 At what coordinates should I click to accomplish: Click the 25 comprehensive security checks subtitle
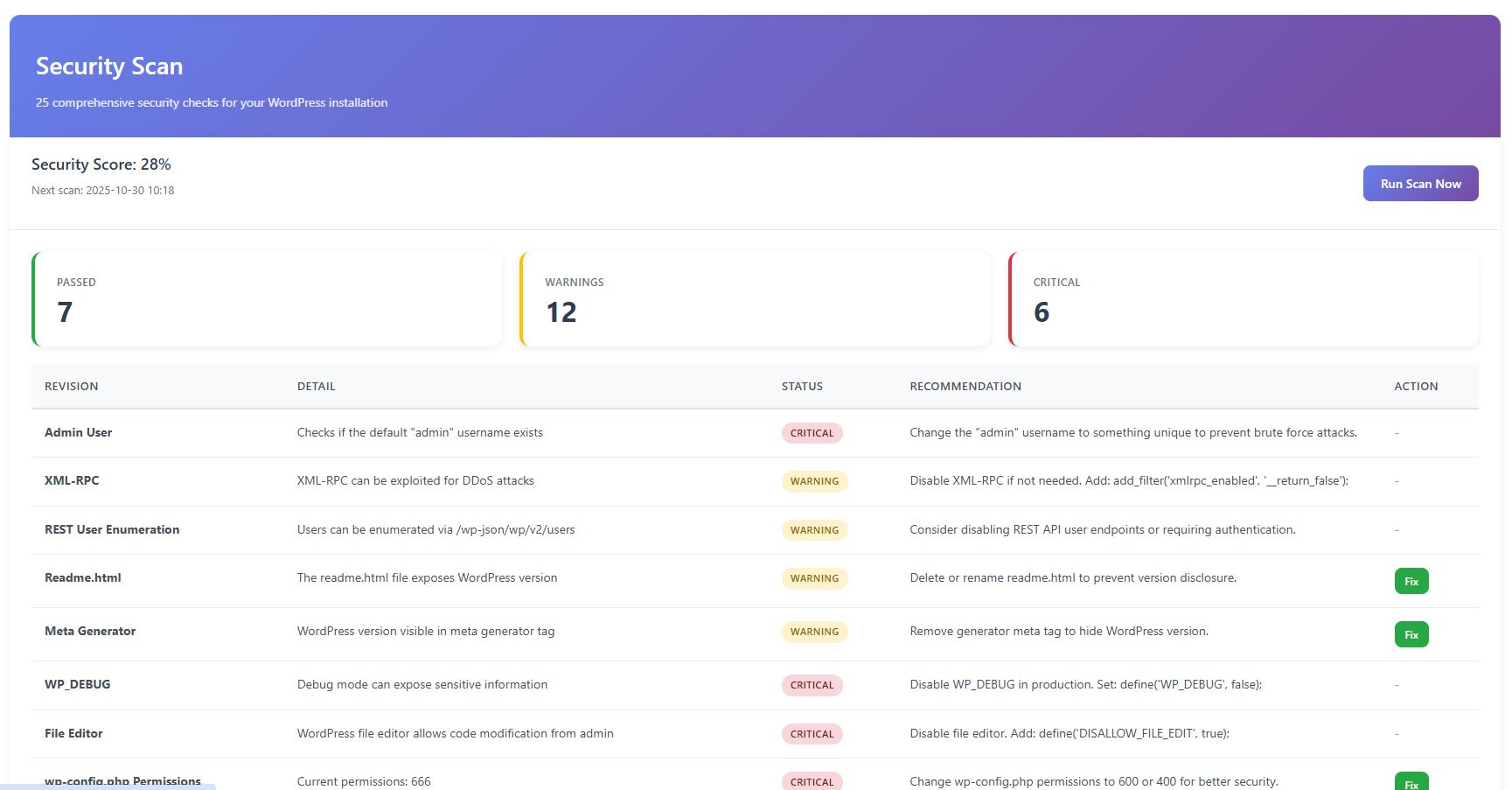coord(212,102)
